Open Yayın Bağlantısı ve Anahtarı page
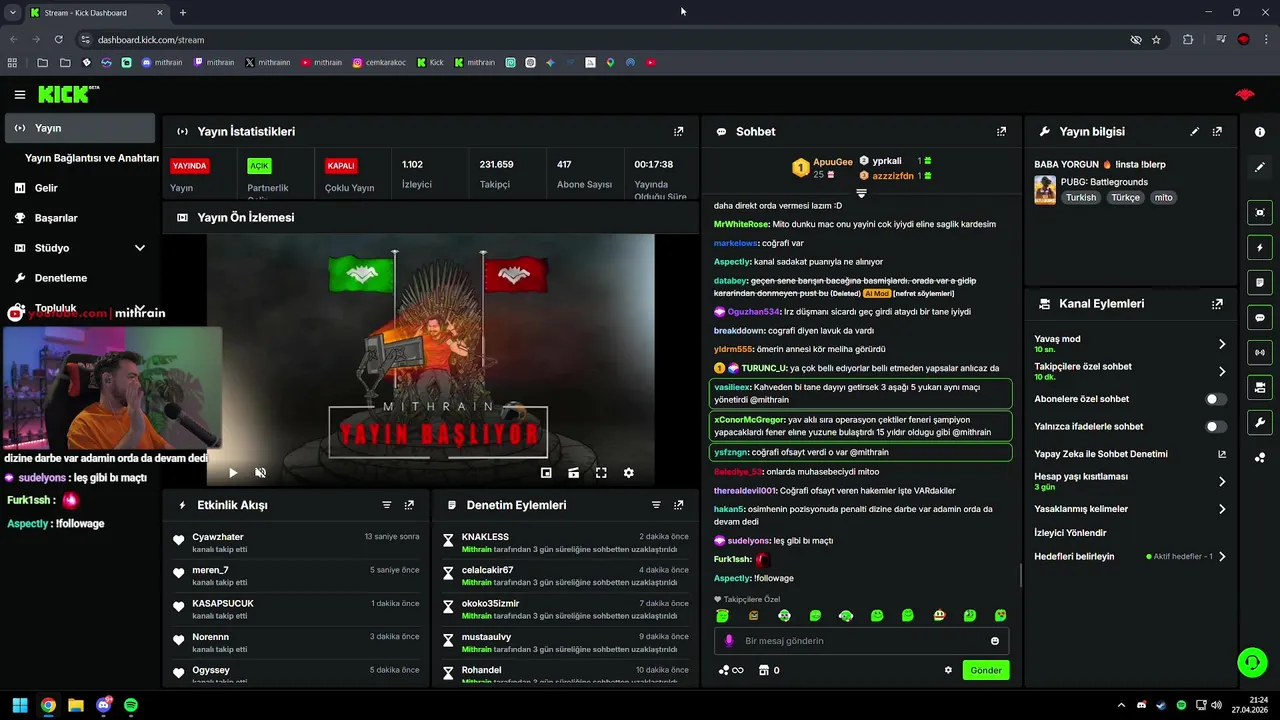 [92, 158]
